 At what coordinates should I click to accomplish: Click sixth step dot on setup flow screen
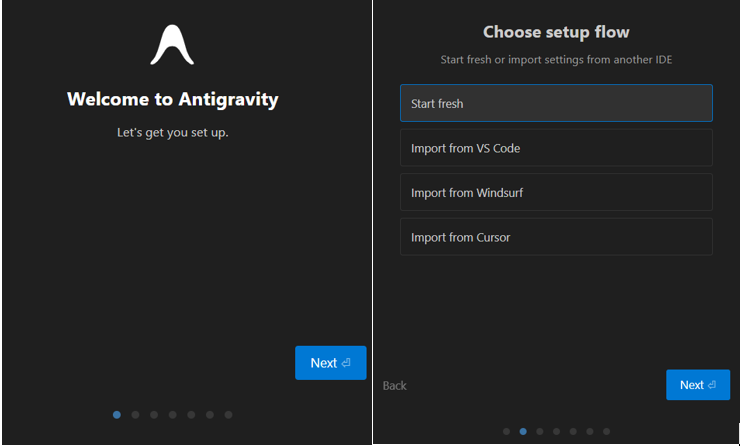pyautogui.click(x=590, y=432)
